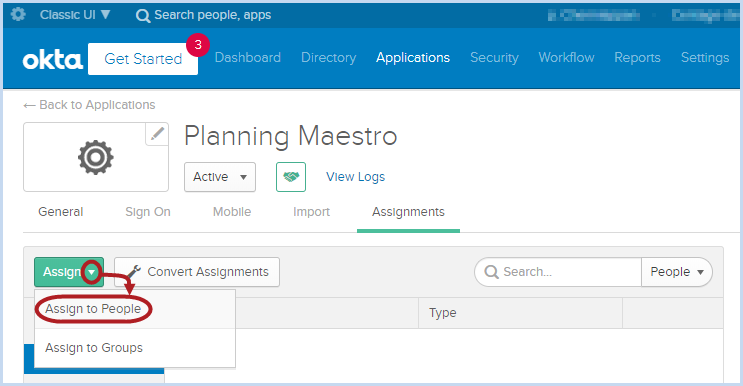This screenshot has height=386, width=743.
Task: Open the Directory menu
Action: point(328,58)
